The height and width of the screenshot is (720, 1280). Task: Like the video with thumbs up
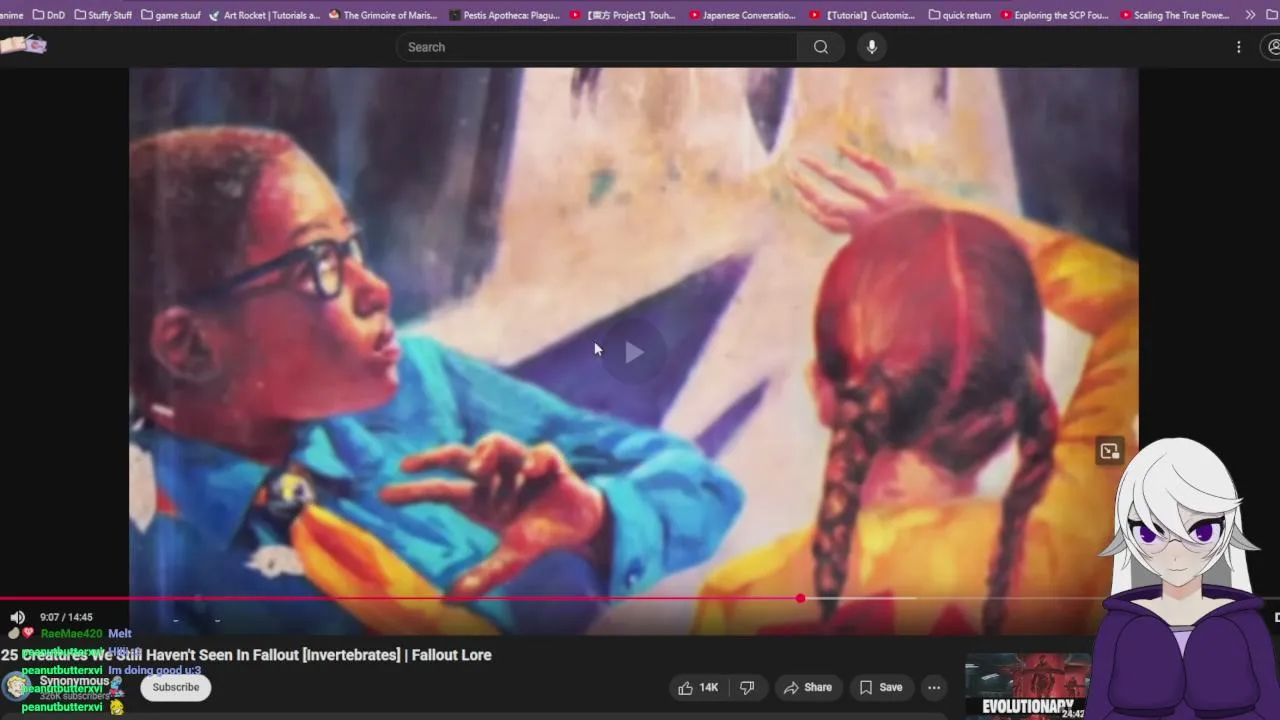coord(698,687)
